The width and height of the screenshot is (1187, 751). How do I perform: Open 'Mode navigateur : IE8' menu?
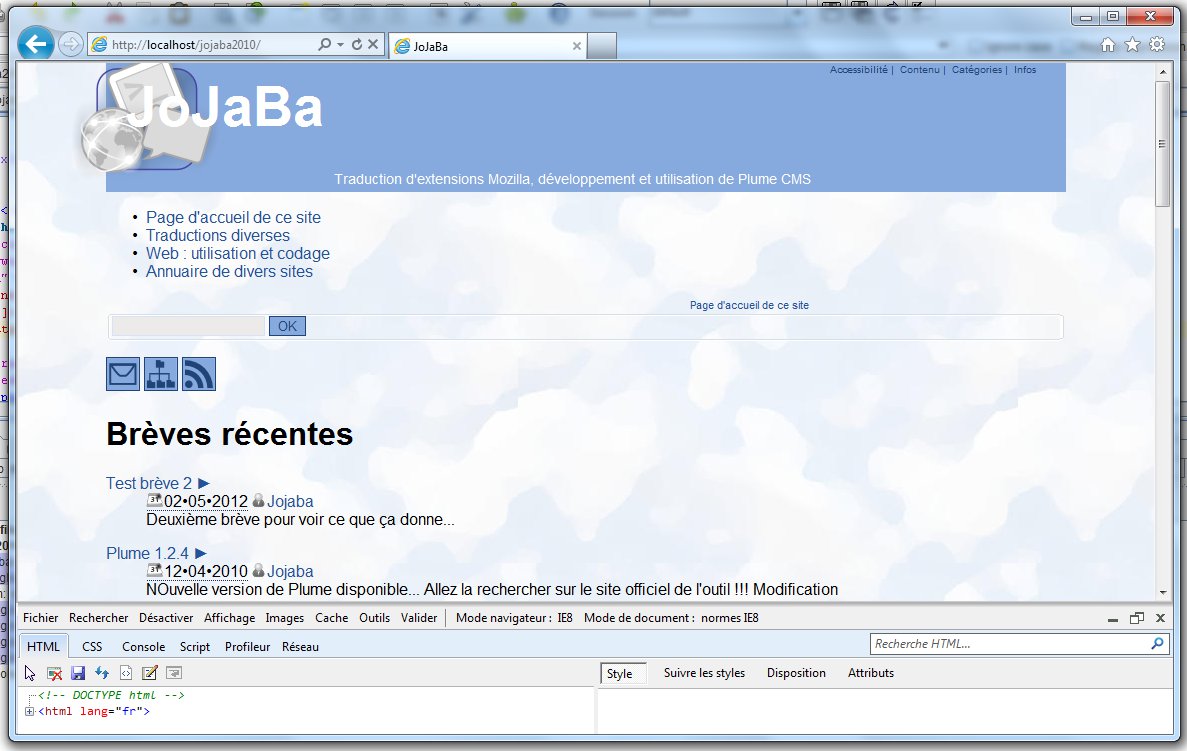(514, 618)
